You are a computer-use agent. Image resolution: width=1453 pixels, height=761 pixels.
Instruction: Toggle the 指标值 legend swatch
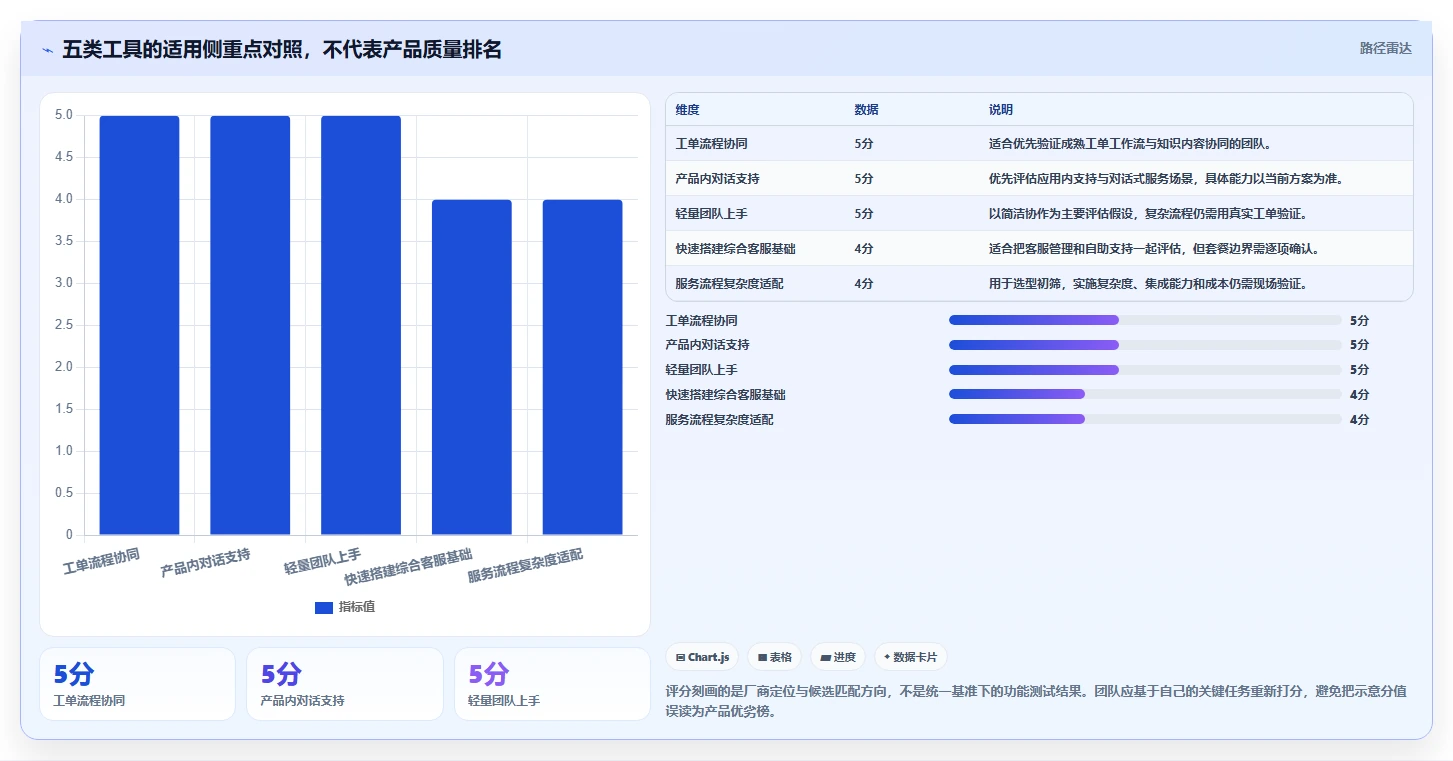coord(324,607)
